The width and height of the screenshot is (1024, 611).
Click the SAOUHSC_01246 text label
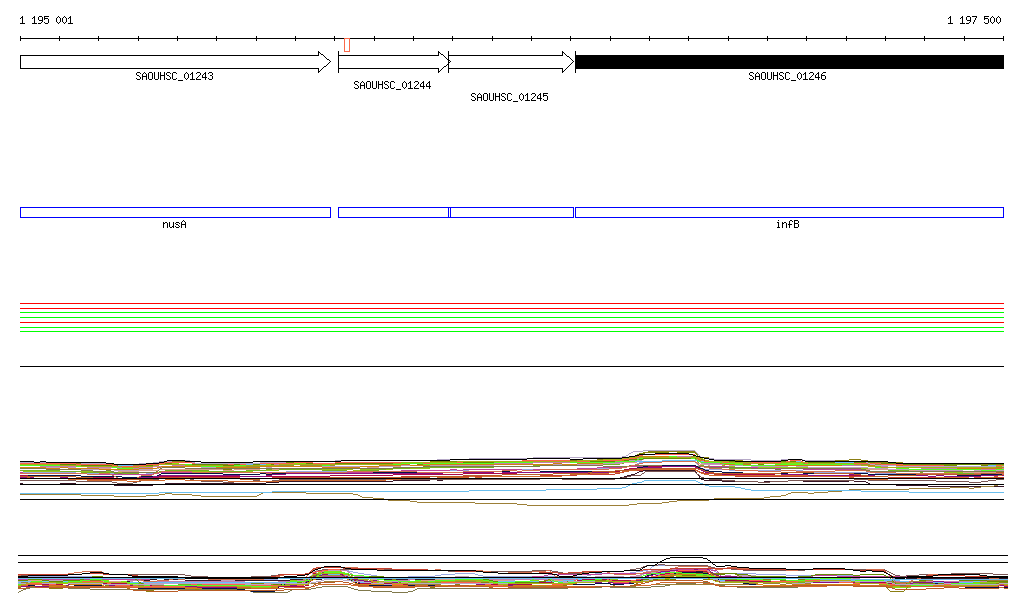point(787,76)
